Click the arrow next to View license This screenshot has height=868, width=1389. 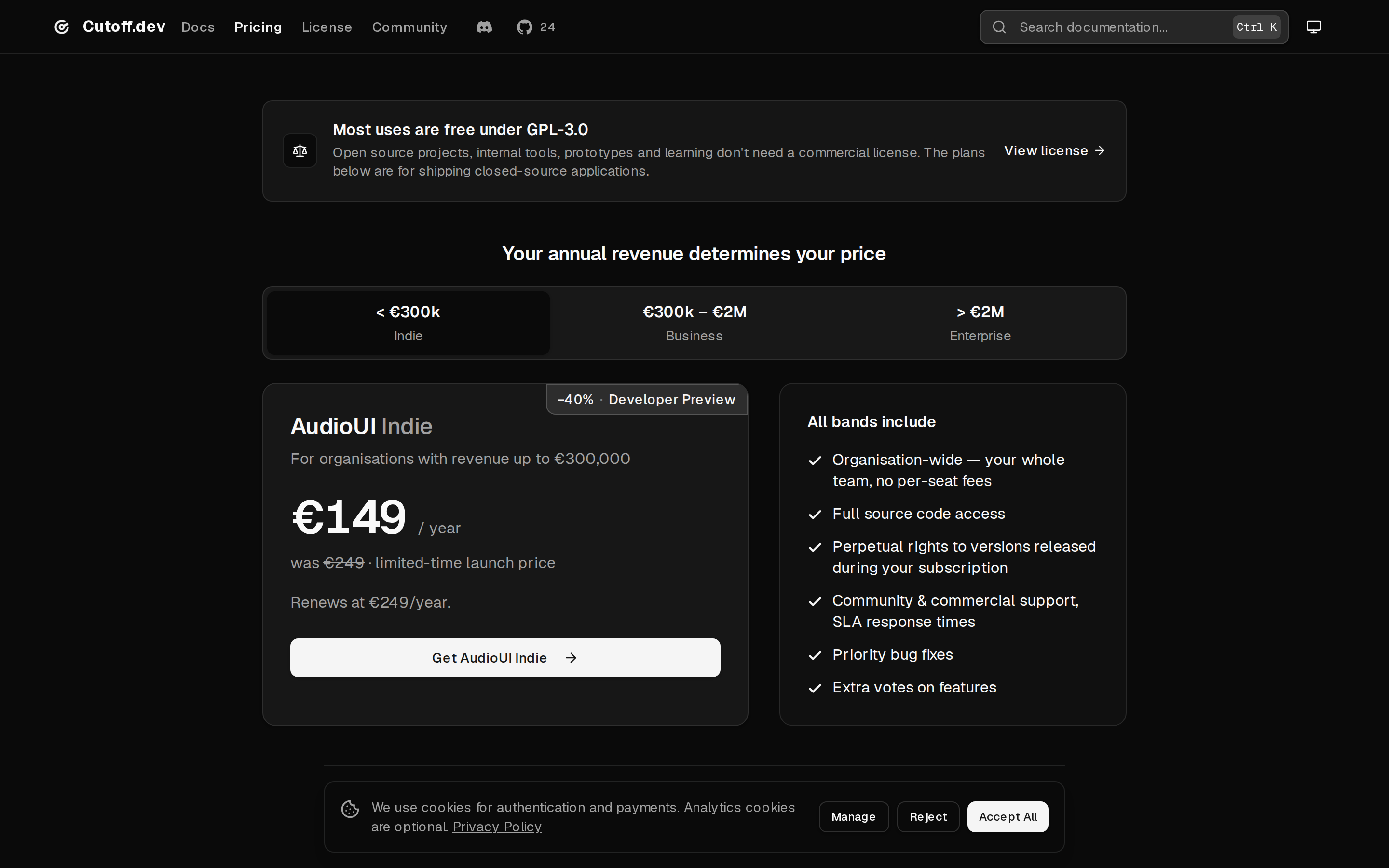click(x=1100, y=150)
